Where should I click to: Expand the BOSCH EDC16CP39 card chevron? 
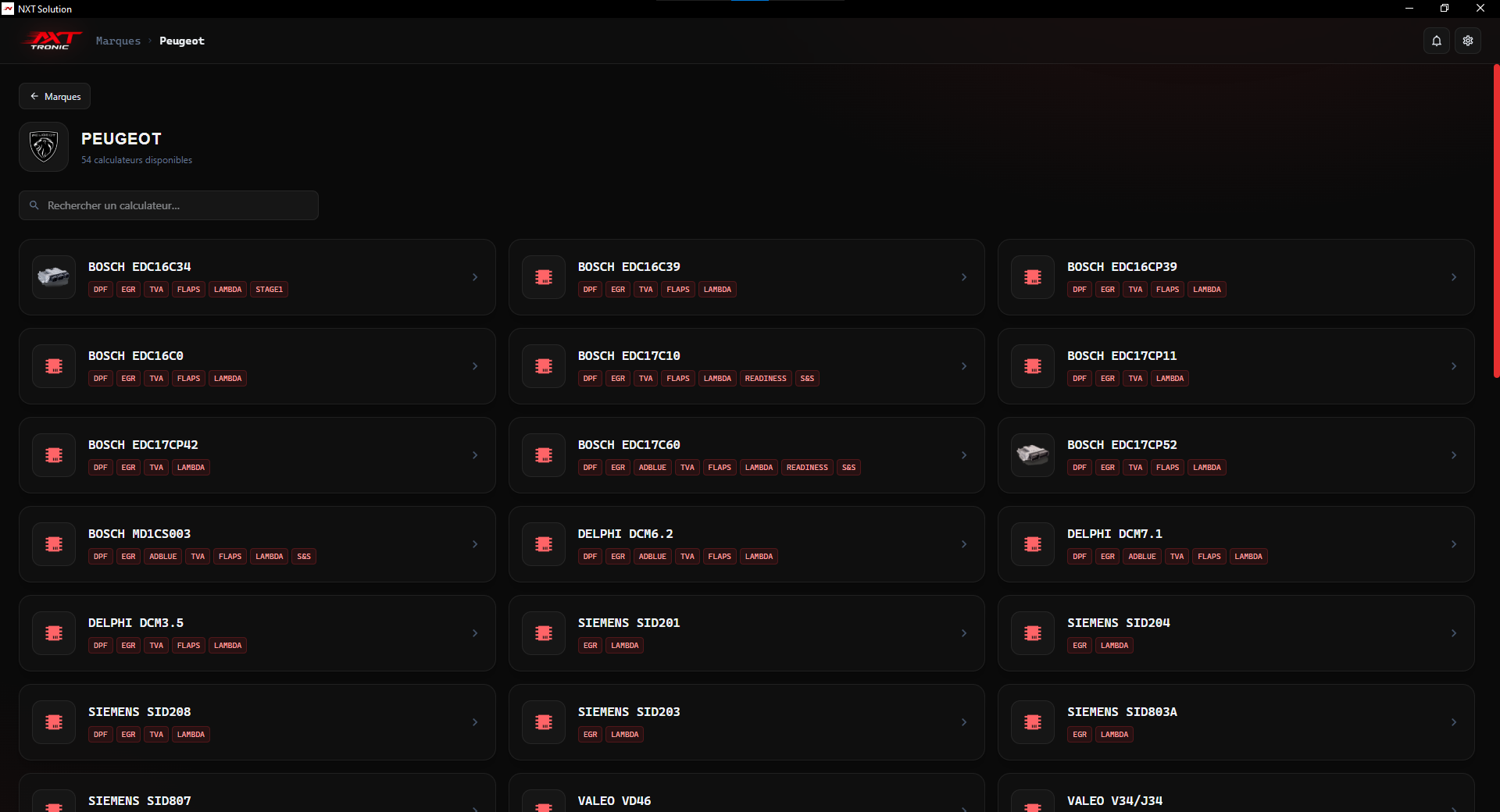point(1454,277)
